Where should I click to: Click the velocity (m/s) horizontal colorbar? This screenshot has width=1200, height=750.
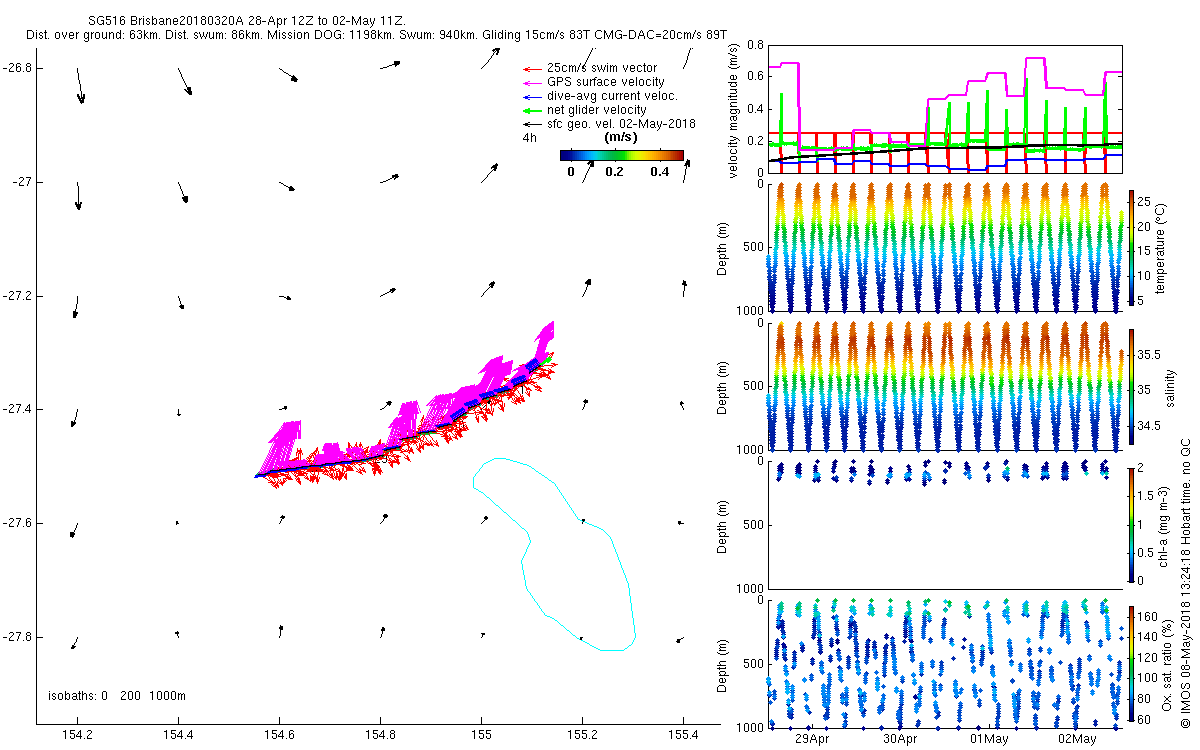[621, 155]
